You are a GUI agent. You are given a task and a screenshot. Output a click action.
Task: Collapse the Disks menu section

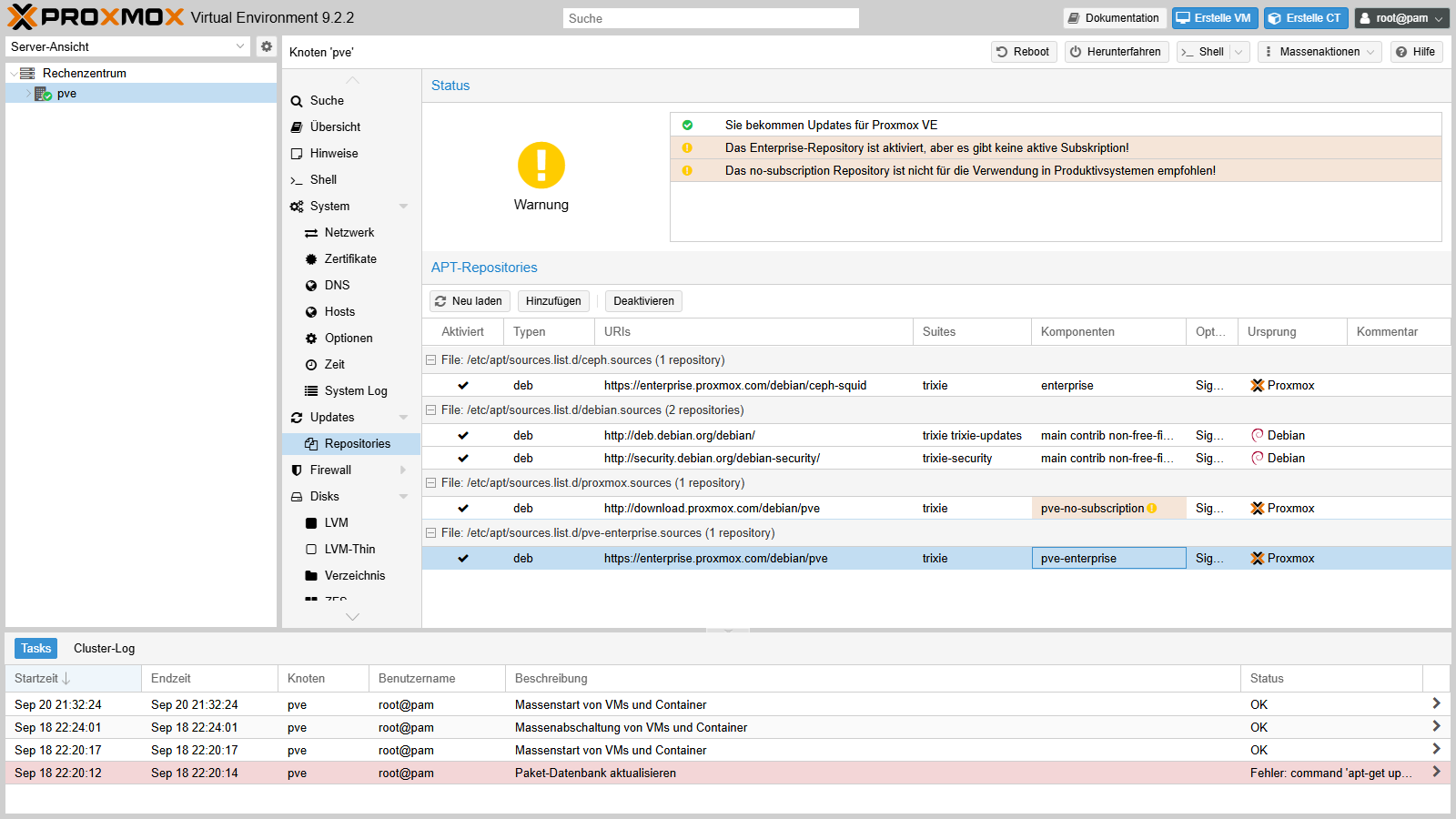[x=403, y=497]
